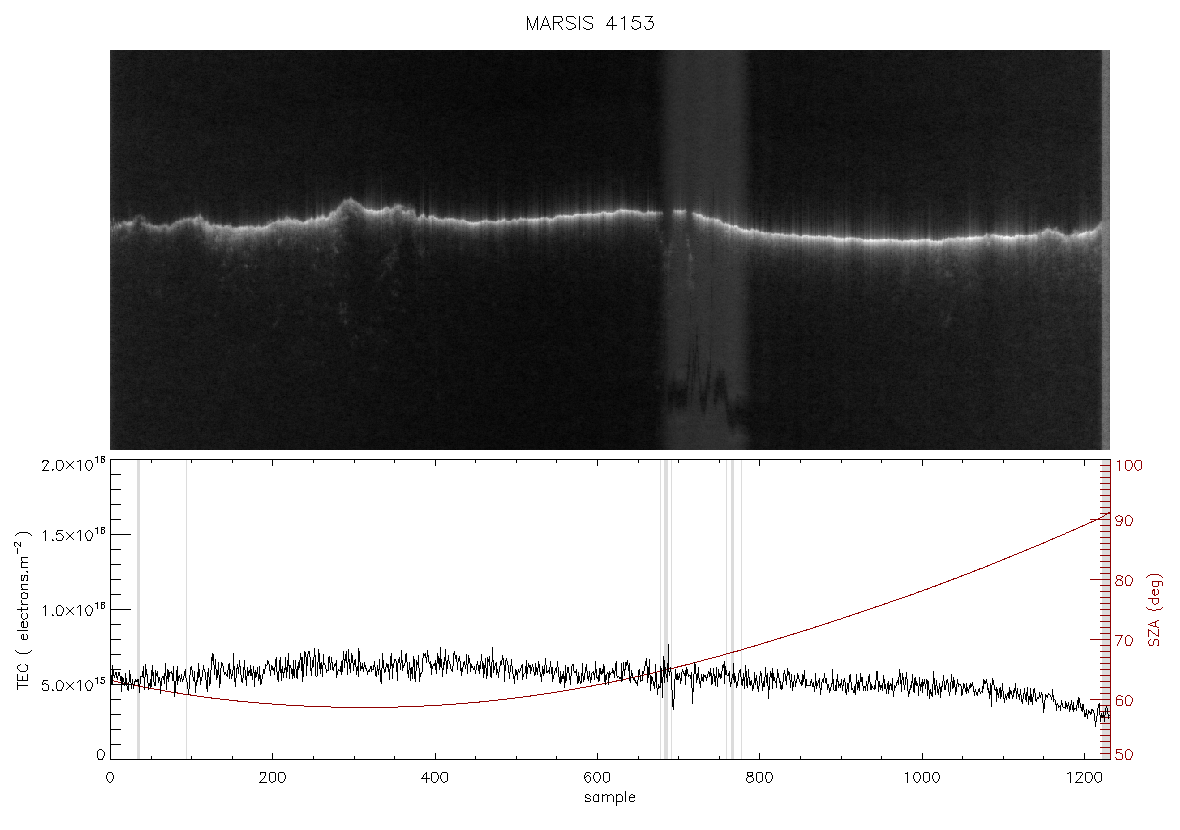Click x-axis tick label 600
Viewport: 1180px width, 830px height.
pyautogui.click(x=598, y=777)
